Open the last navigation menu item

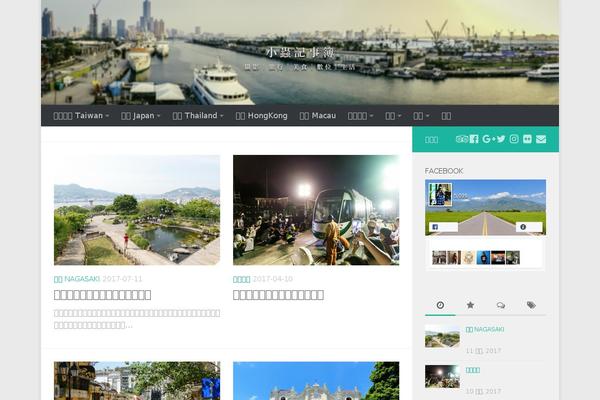[446, 116]
